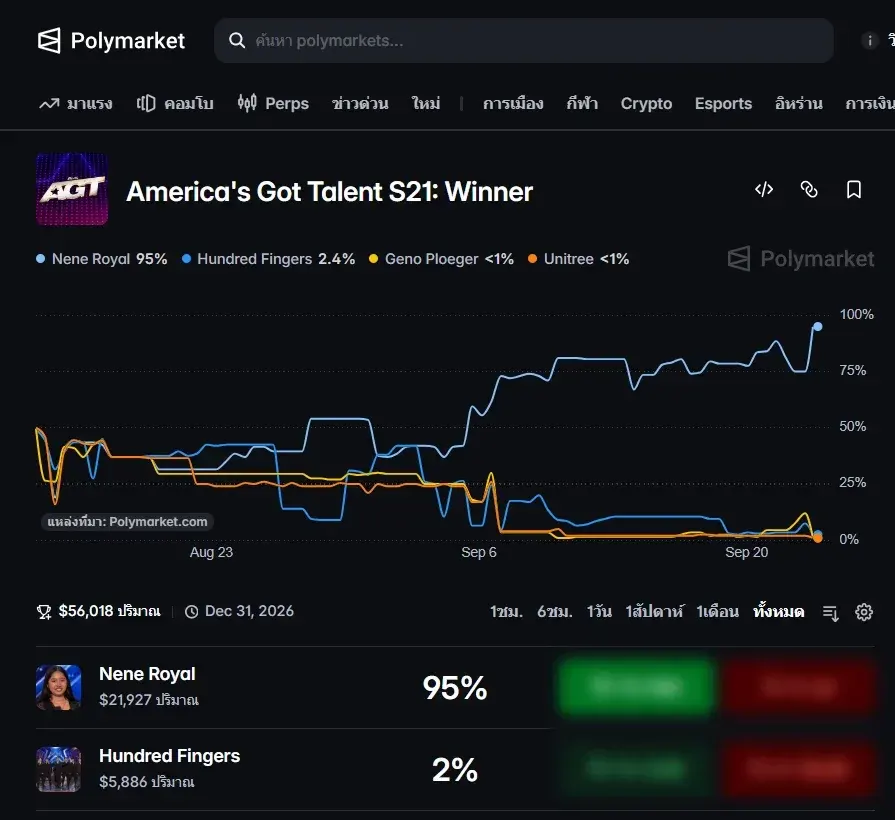
Task: Open chart settings gear icon
Action: click(x=864, y=612)
